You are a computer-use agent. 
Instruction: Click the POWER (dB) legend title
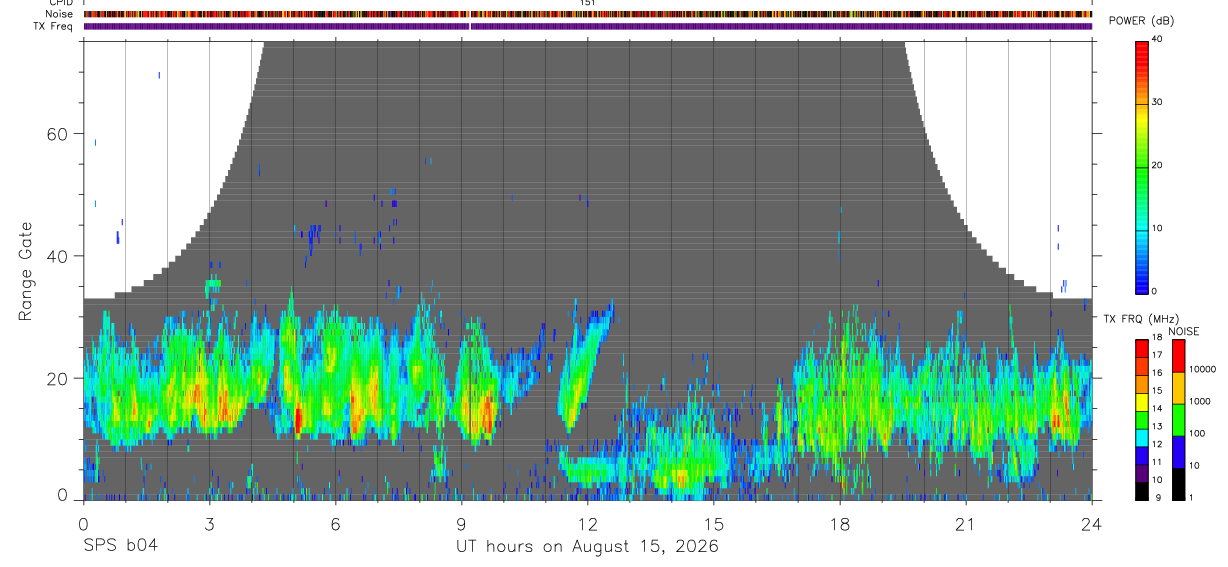click(x=1141, y=21)
